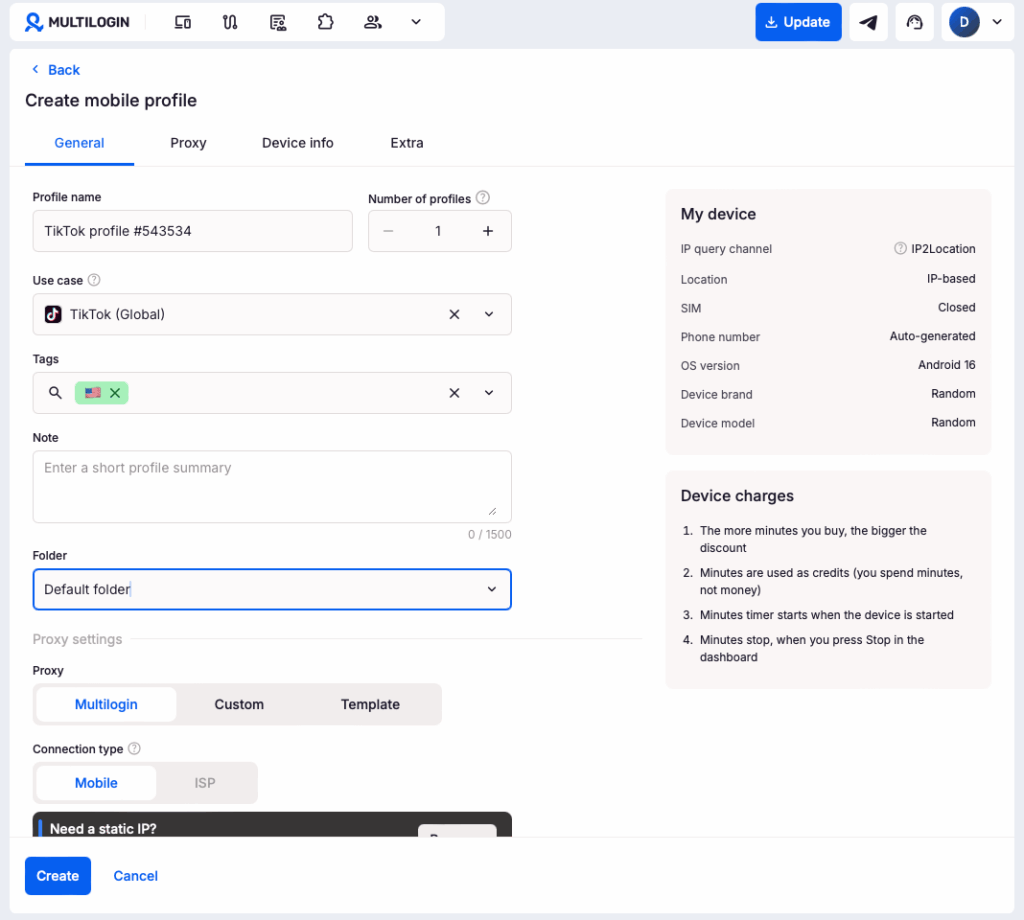Decrease the number of profiles

388,231
